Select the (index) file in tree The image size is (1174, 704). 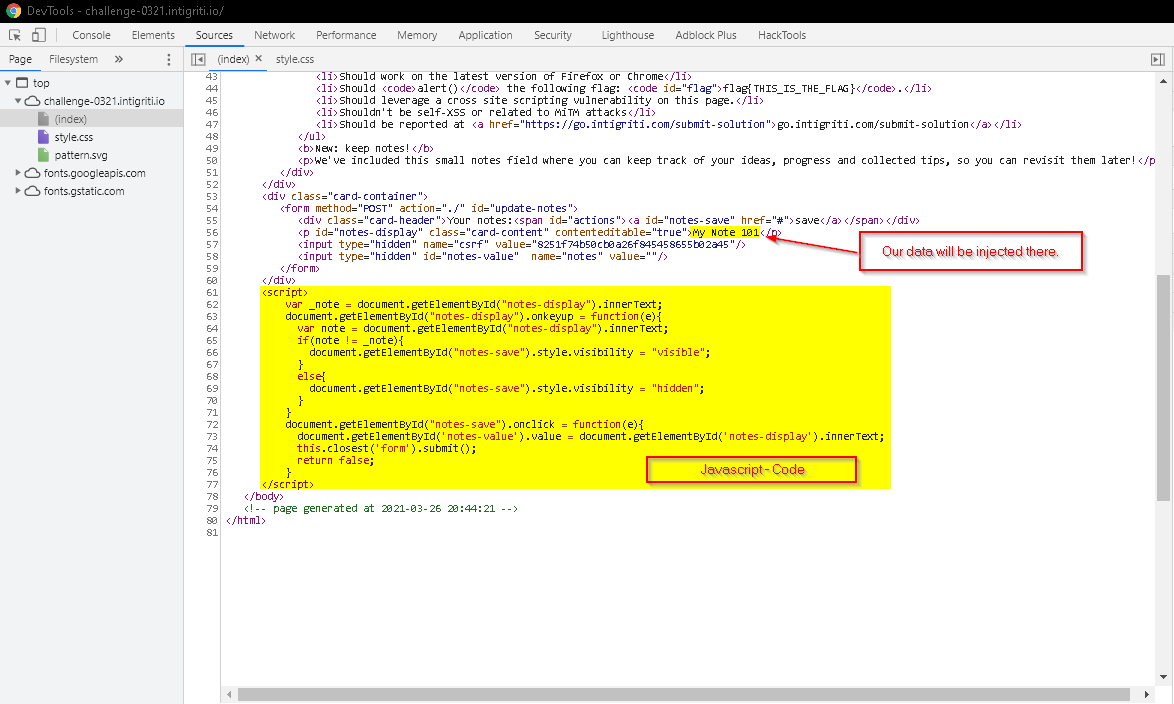coord(70,119)
